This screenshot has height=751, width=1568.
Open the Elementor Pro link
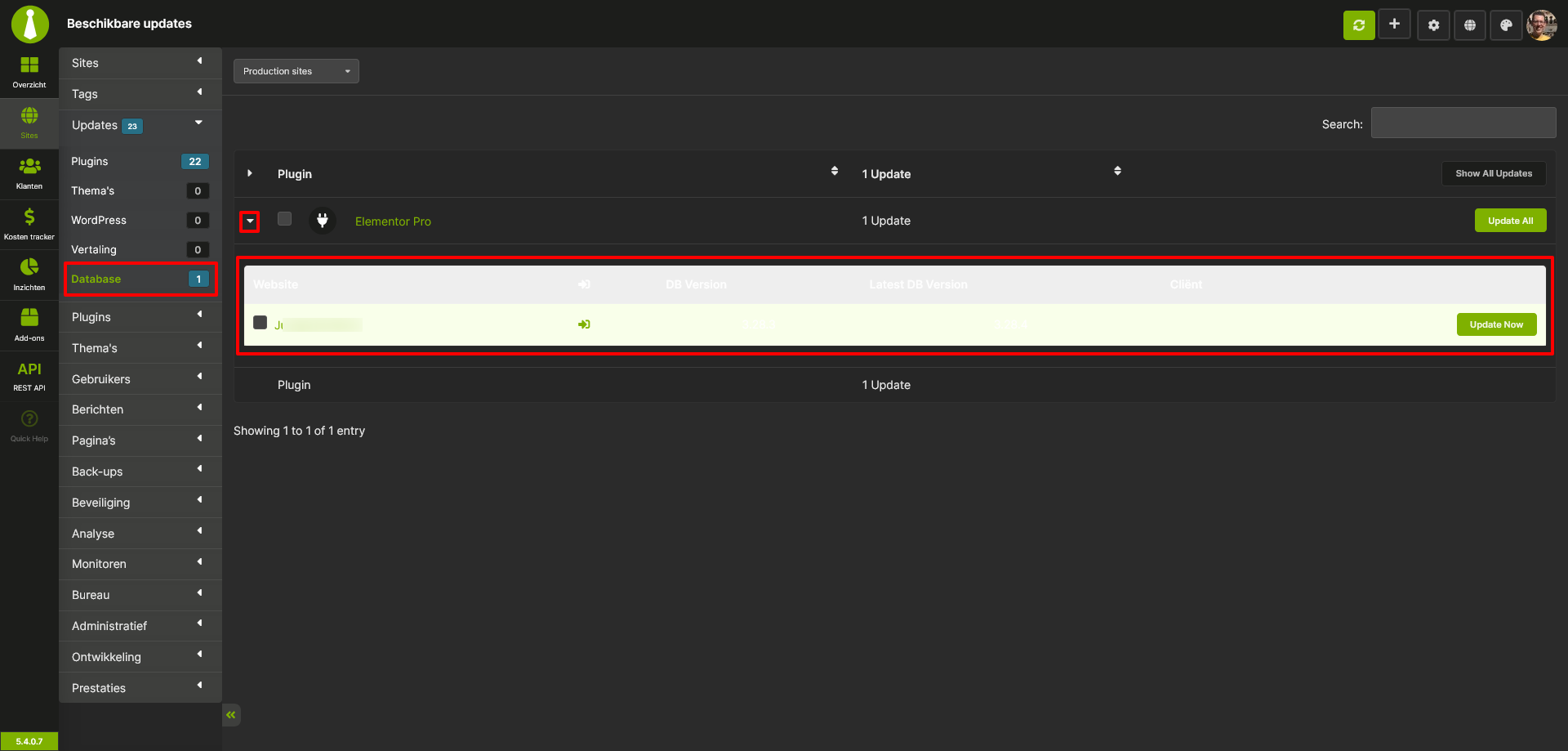point(393,221)
